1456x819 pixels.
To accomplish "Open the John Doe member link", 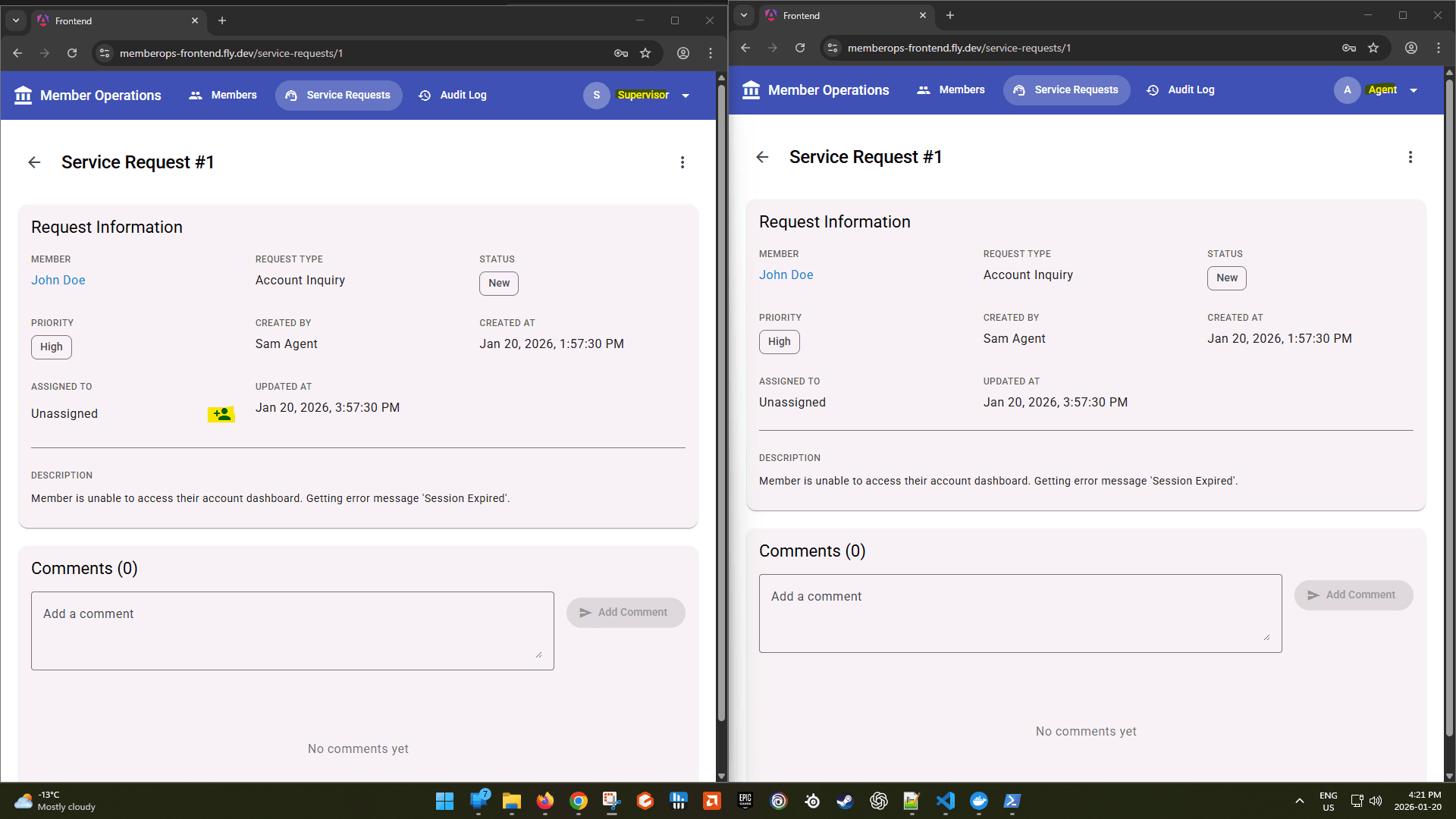I will pos(58,280).
